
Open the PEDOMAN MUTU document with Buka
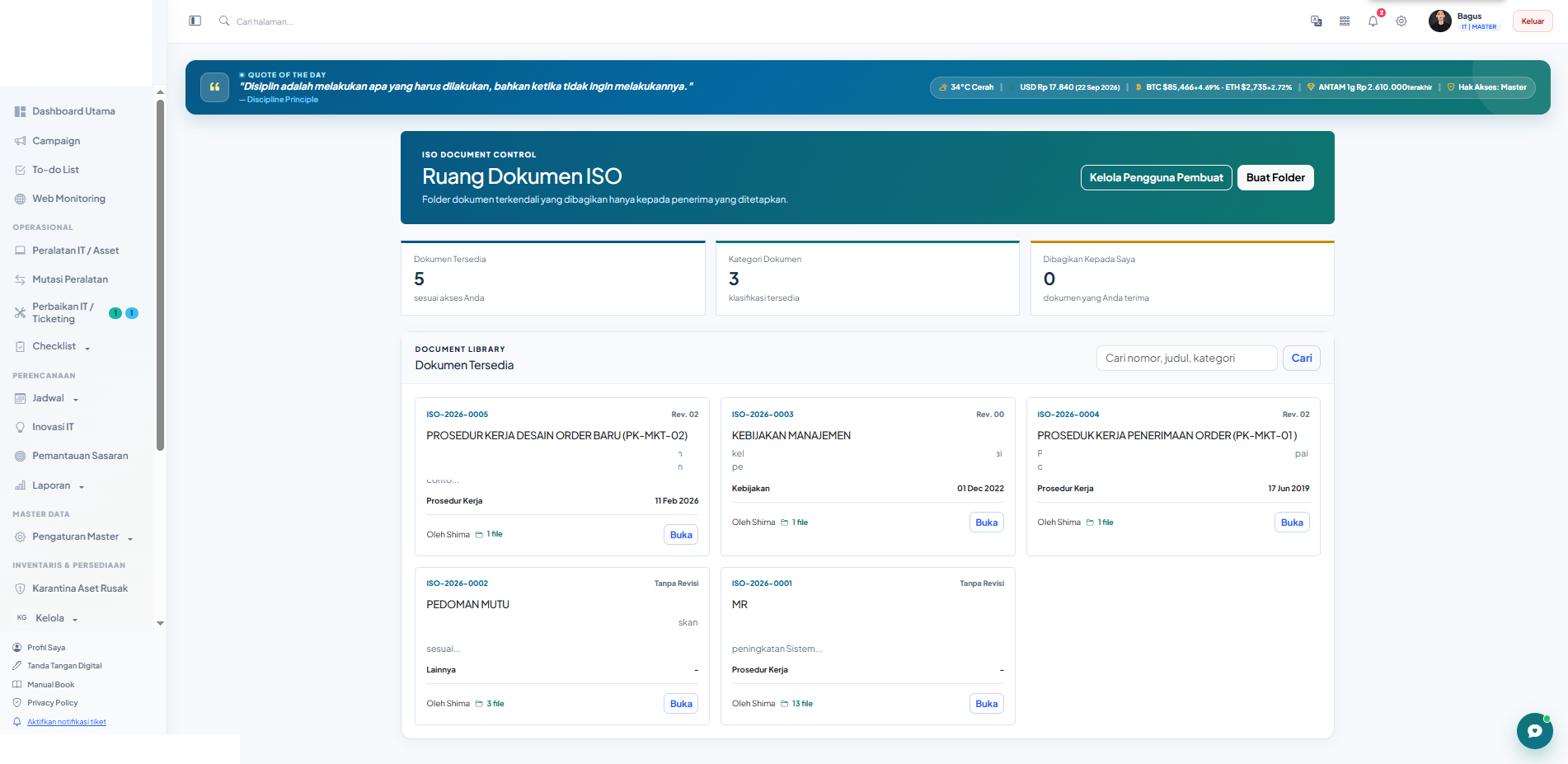[x=681, y=704]
